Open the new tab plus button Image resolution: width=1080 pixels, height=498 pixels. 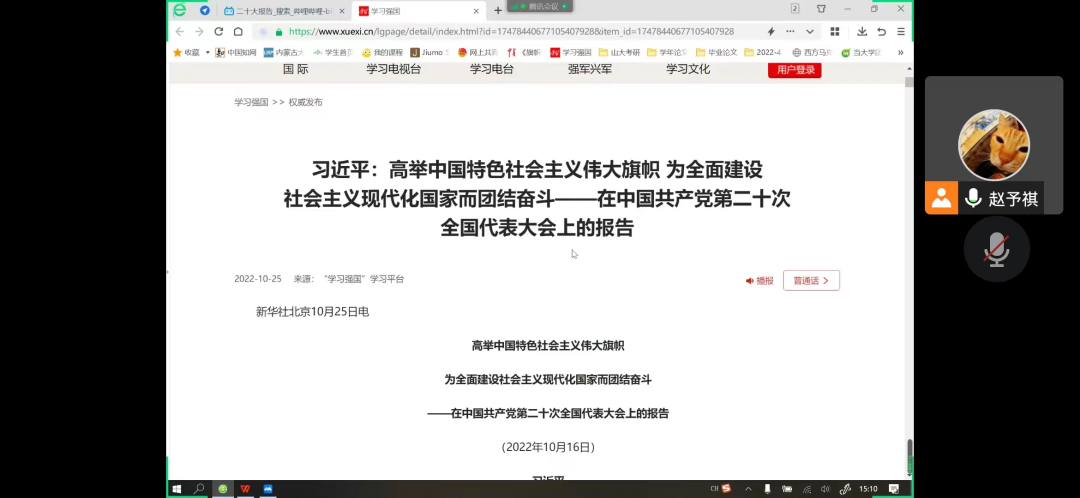click(498, 10)
